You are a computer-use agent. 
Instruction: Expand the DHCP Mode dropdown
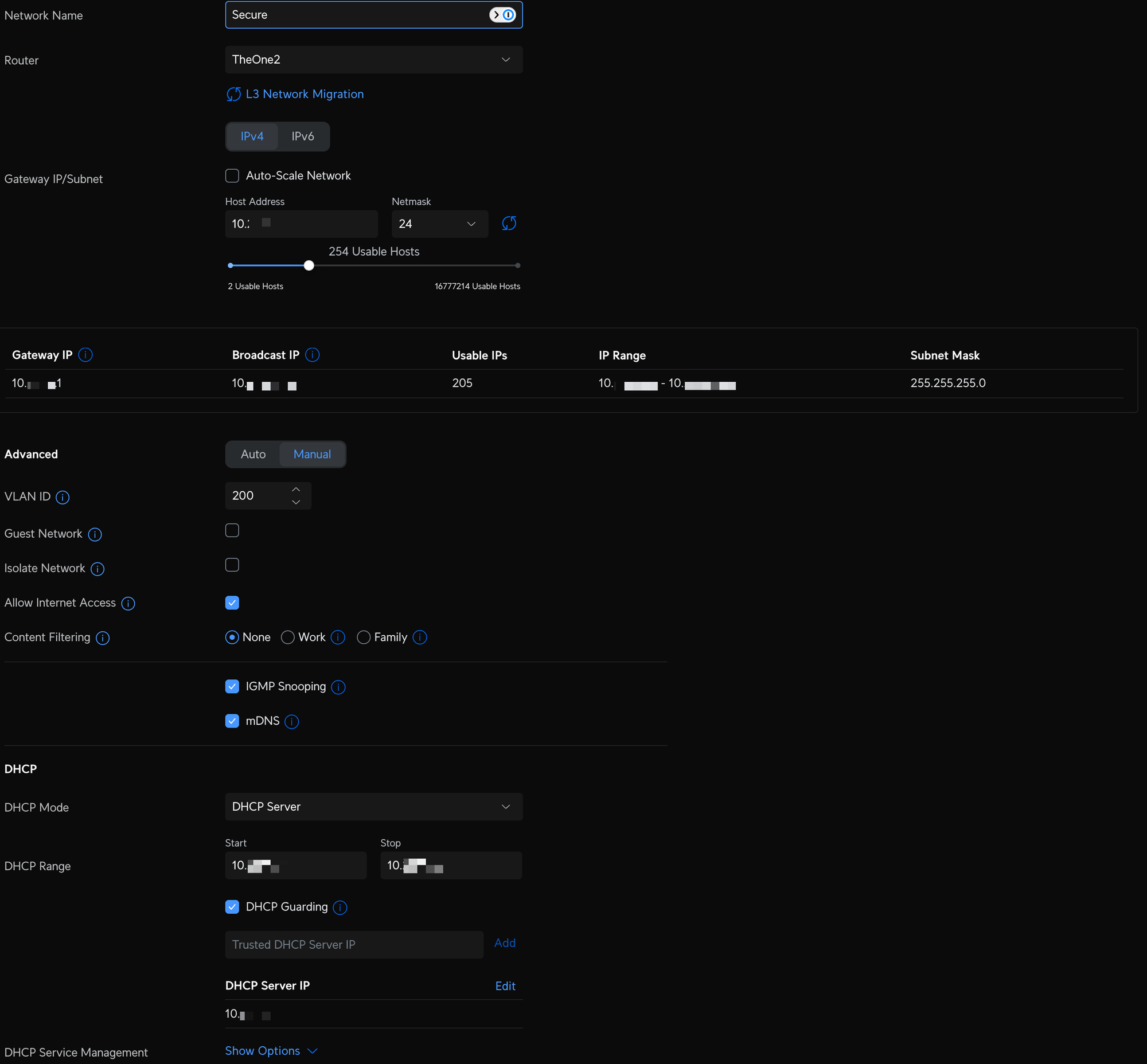click(373, 807)
